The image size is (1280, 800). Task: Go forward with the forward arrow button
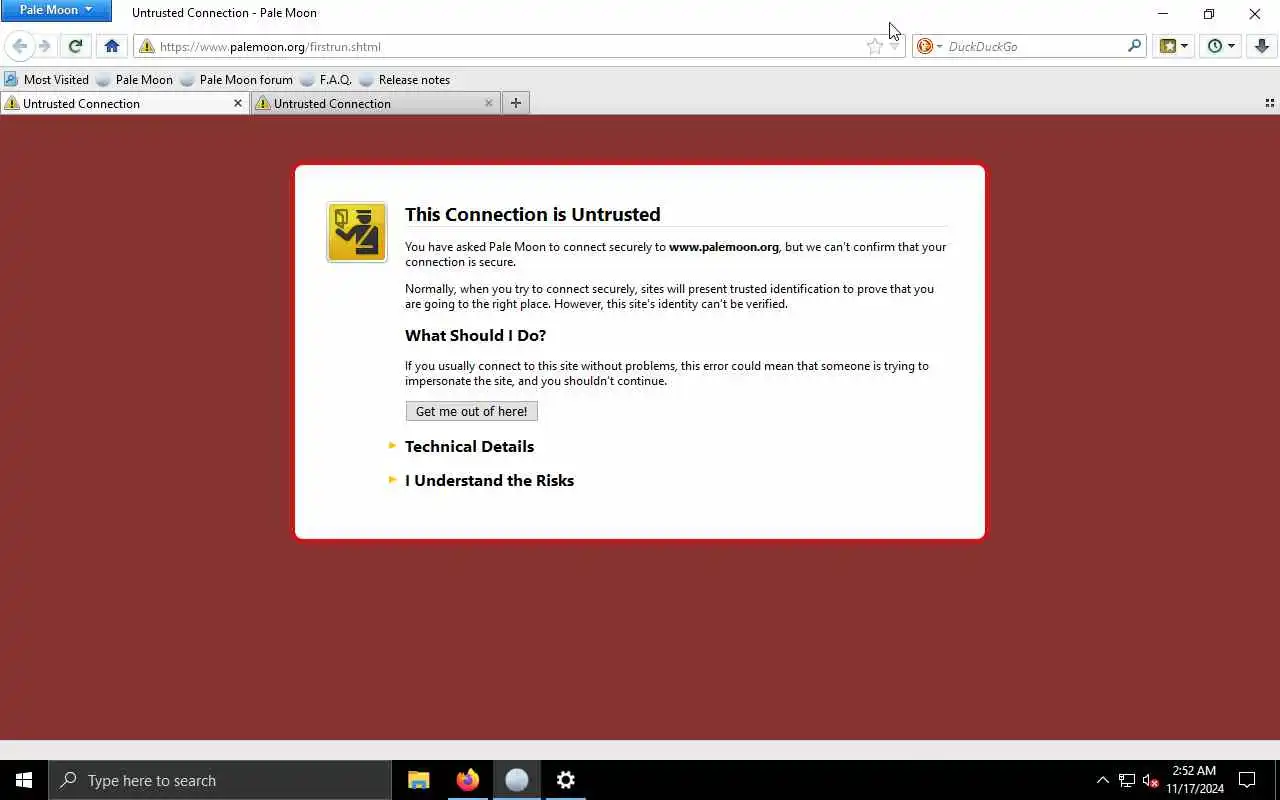(x=44, y=46)
